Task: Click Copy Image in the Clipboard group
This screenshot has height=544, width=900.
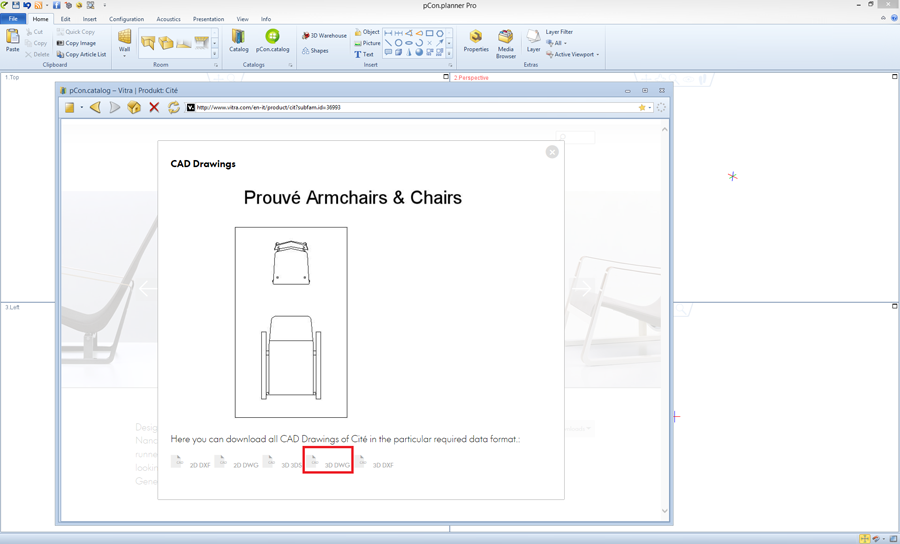Action: (76, 43)
